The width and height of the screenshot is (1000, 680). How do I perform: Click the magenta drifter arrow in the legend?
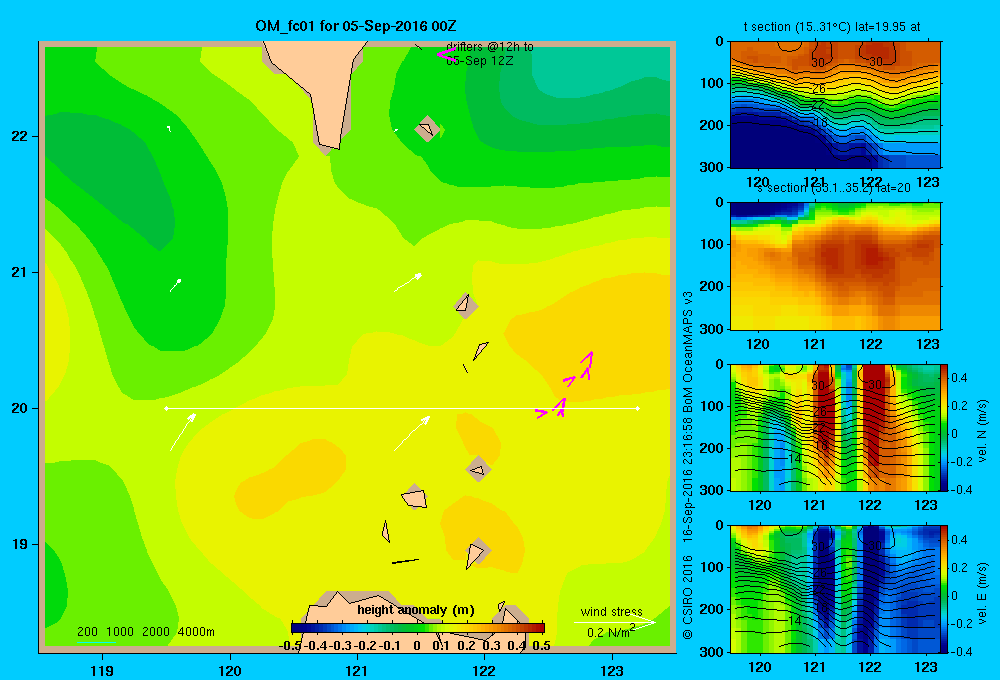(445, 54)
